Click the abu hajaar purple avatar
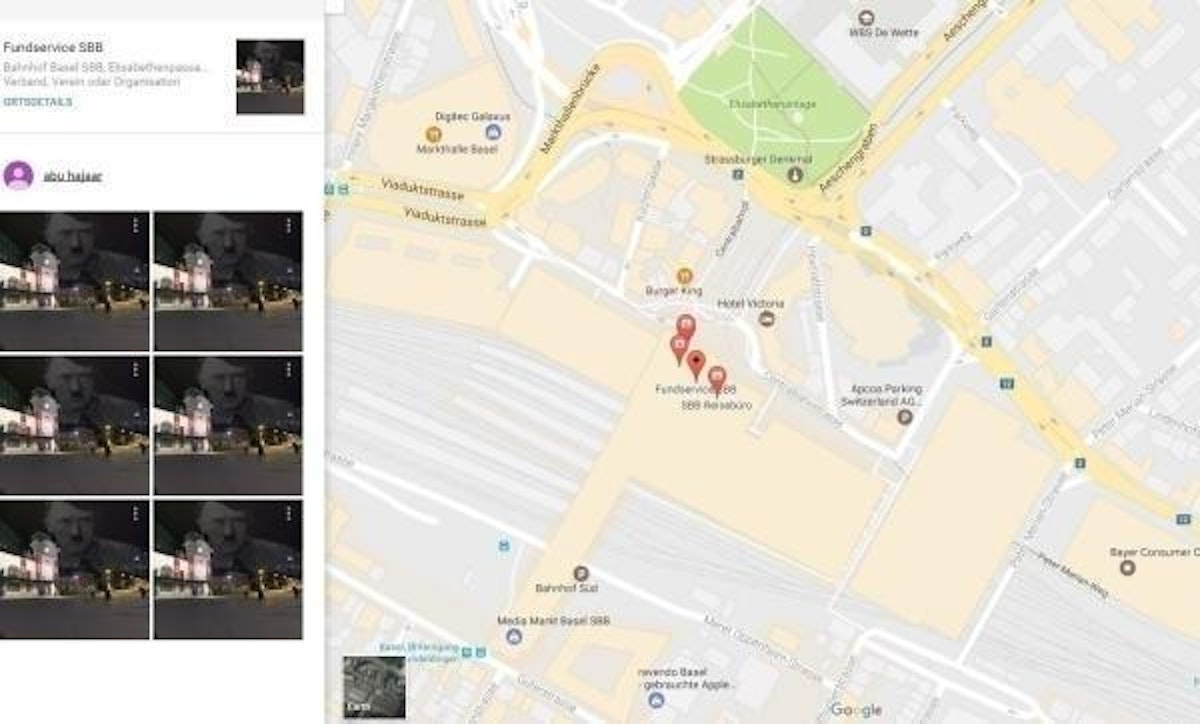 18,176
